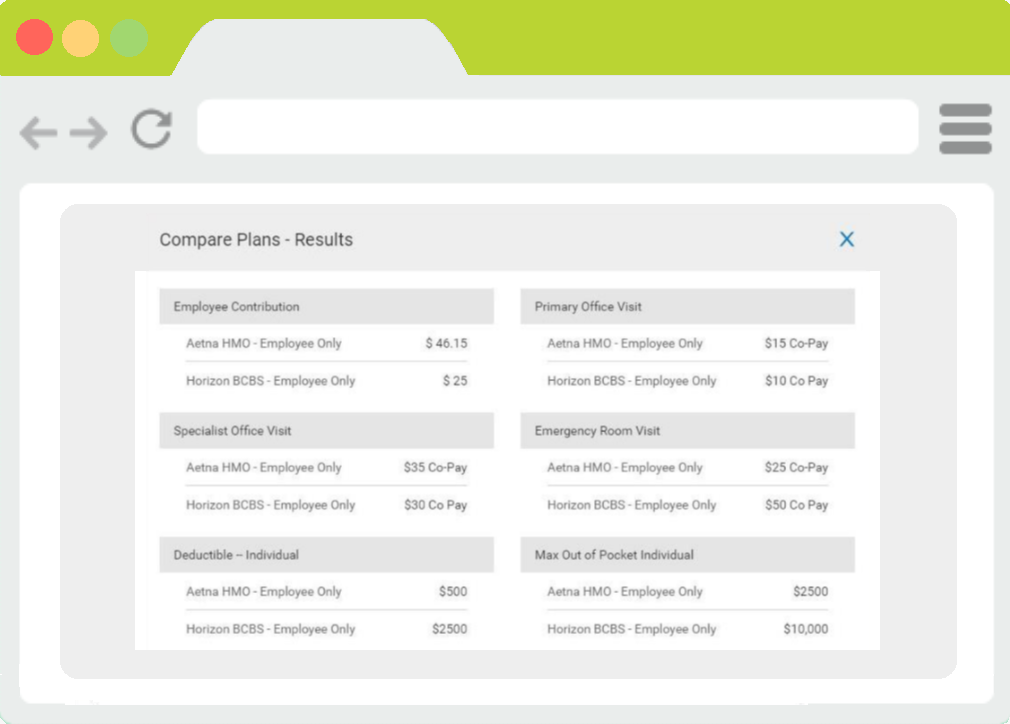Click the browser address bar
1010x724 pixels.
click(x=558, y=126)
